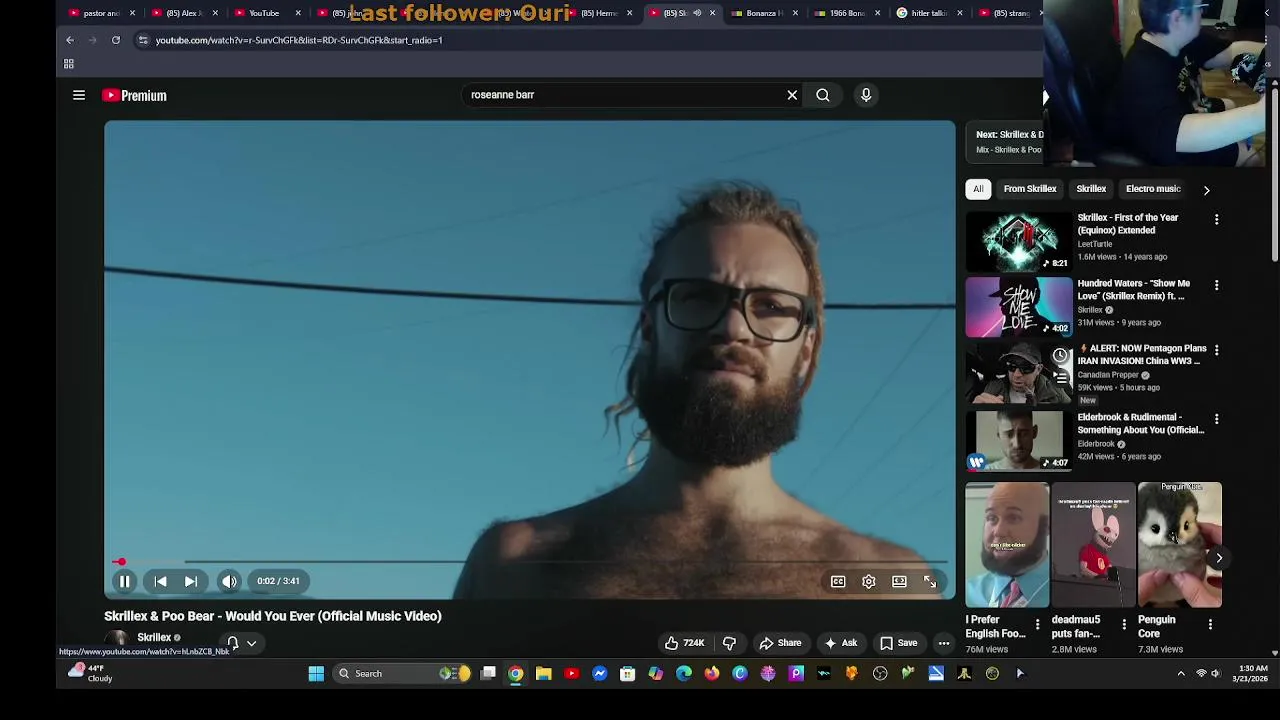The width and height of the screenshot is (1280, 720).
Task: Open options for deadmau5 short
Action: pos(1123,625)
